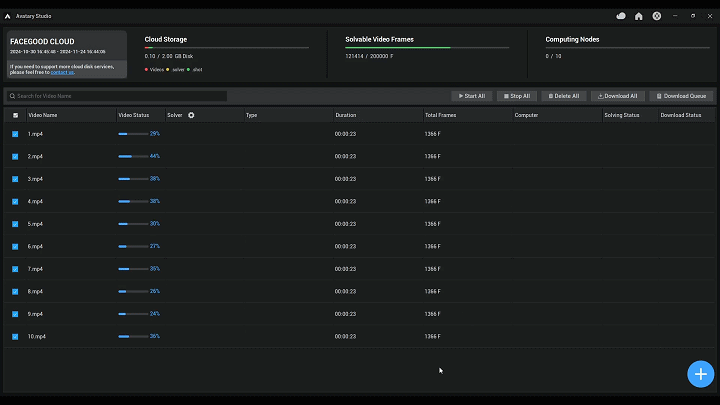The width and height of the screenshot is (720, 405).
Task: Open the cloud icon in title bar
Action: (621, 16)
